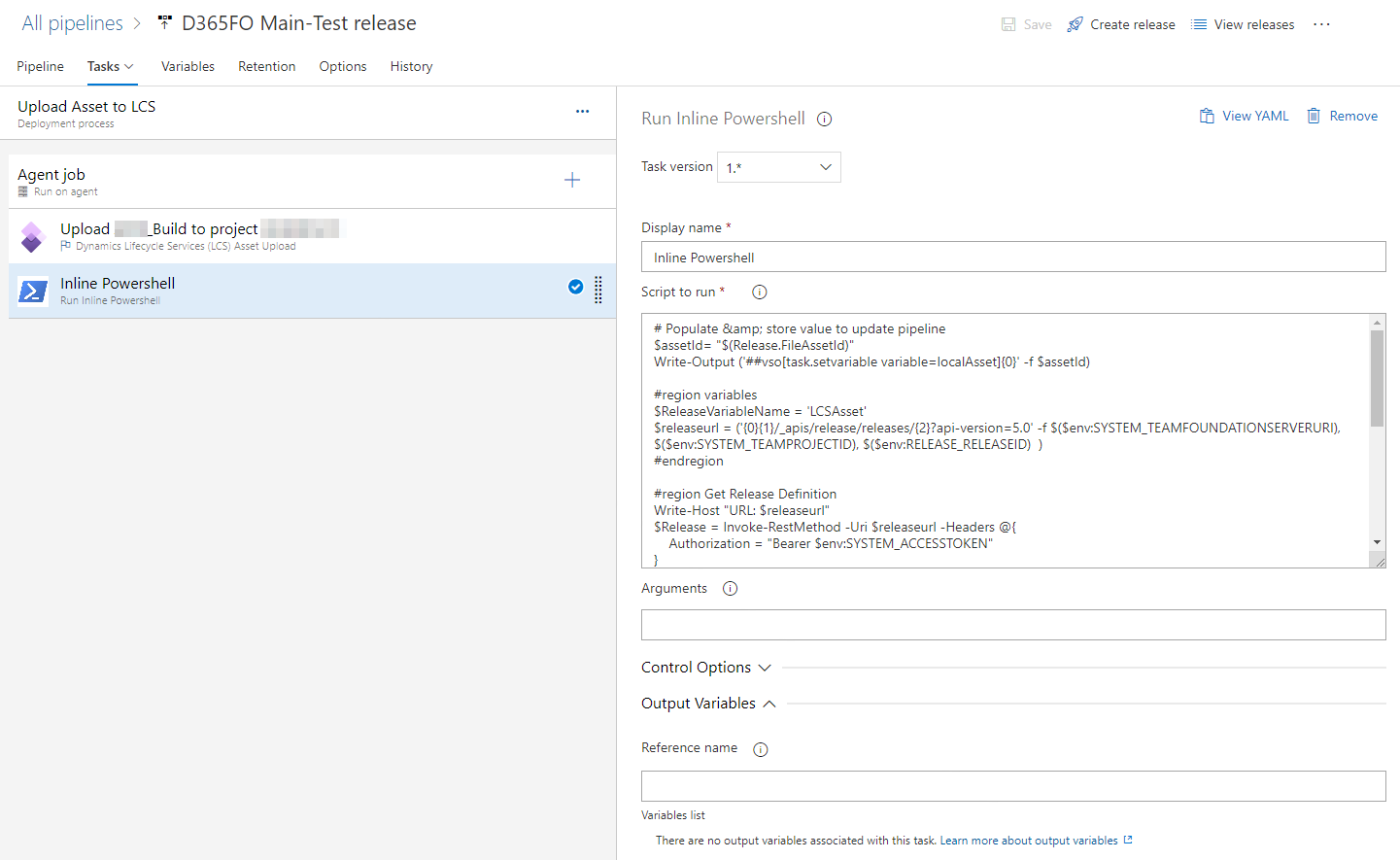The image size is (1400, 860).
Task: Toggle the enabled checkmark on Inline Powershell task
Action: (576, 287)
